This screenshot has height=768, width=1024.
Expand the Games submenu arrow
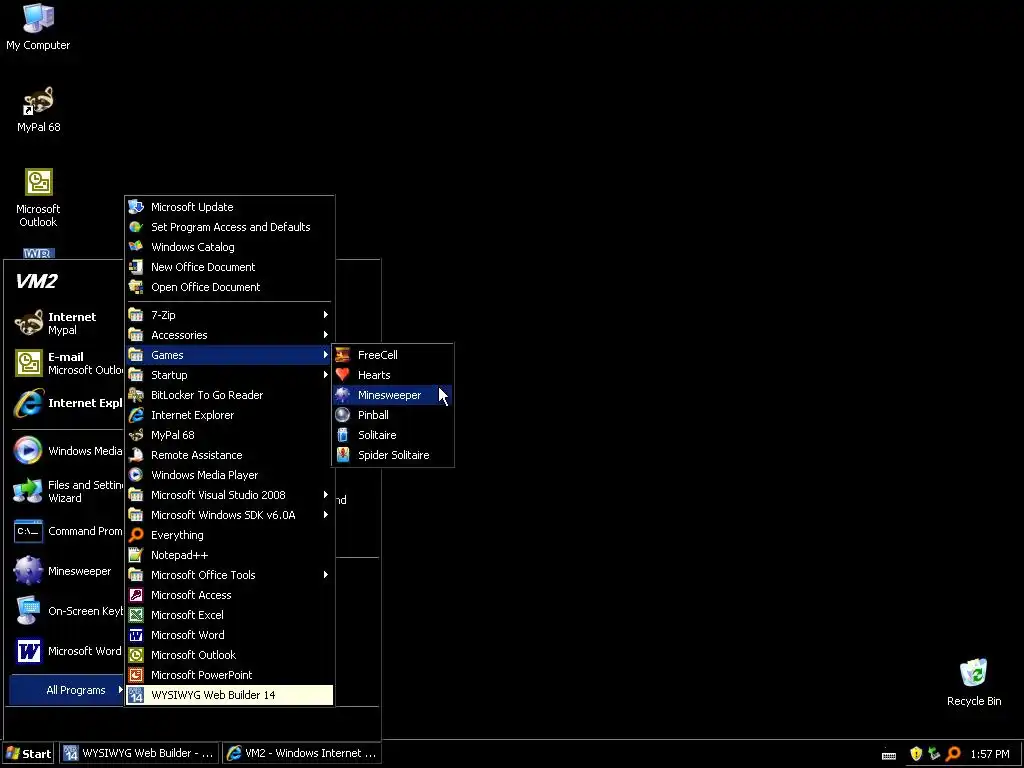click(x=325, y=355)
